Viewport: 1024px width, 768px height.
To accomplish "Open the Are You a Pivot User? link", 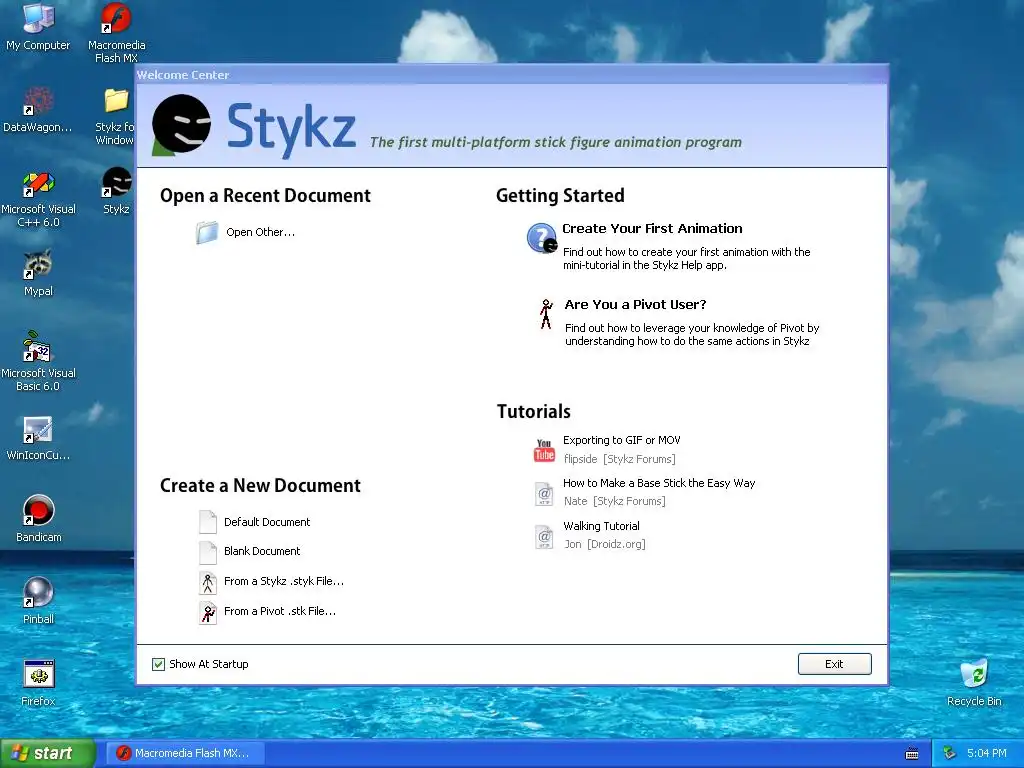I will point(635,304).
